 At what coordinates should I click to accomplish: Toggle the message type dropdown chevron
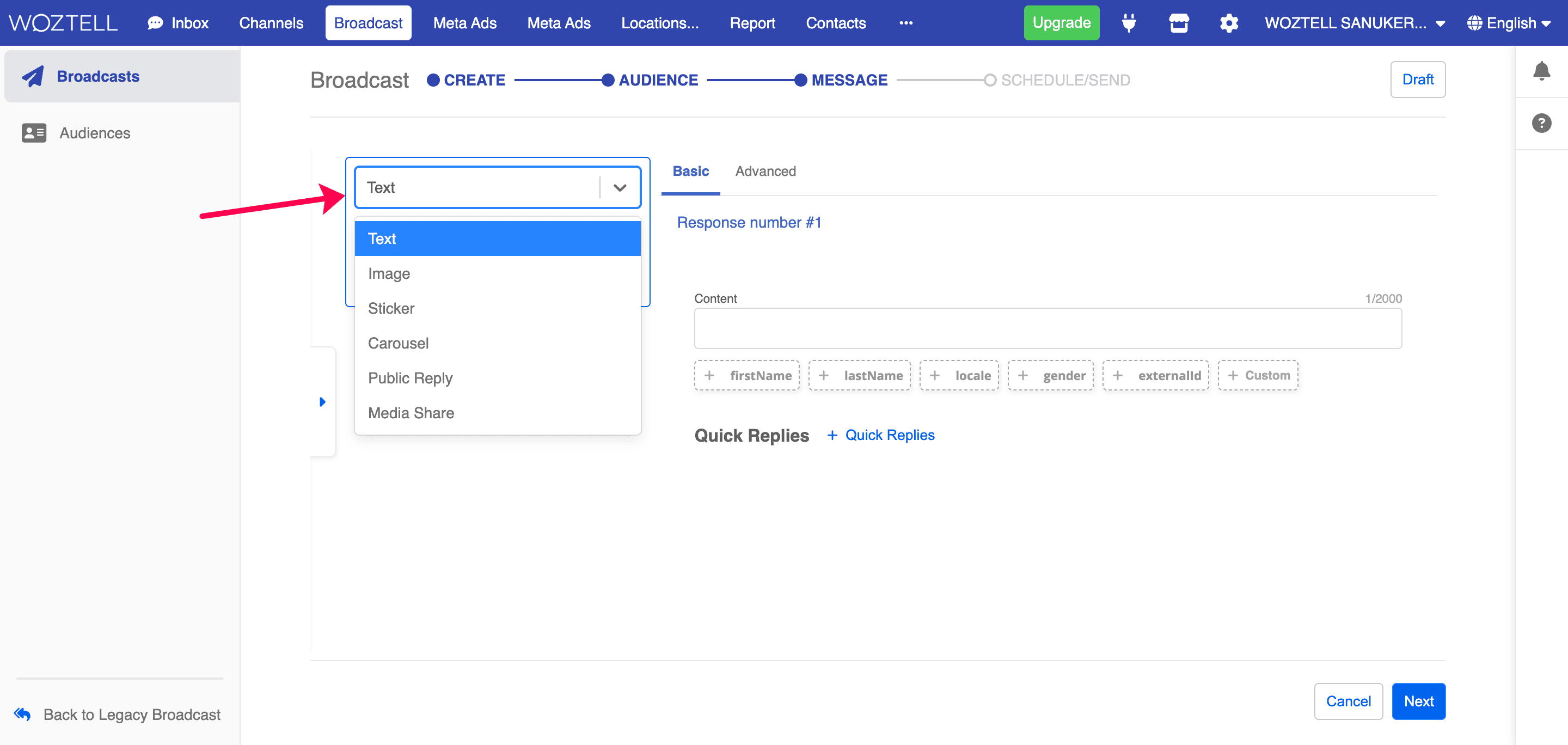coord(620,187)
